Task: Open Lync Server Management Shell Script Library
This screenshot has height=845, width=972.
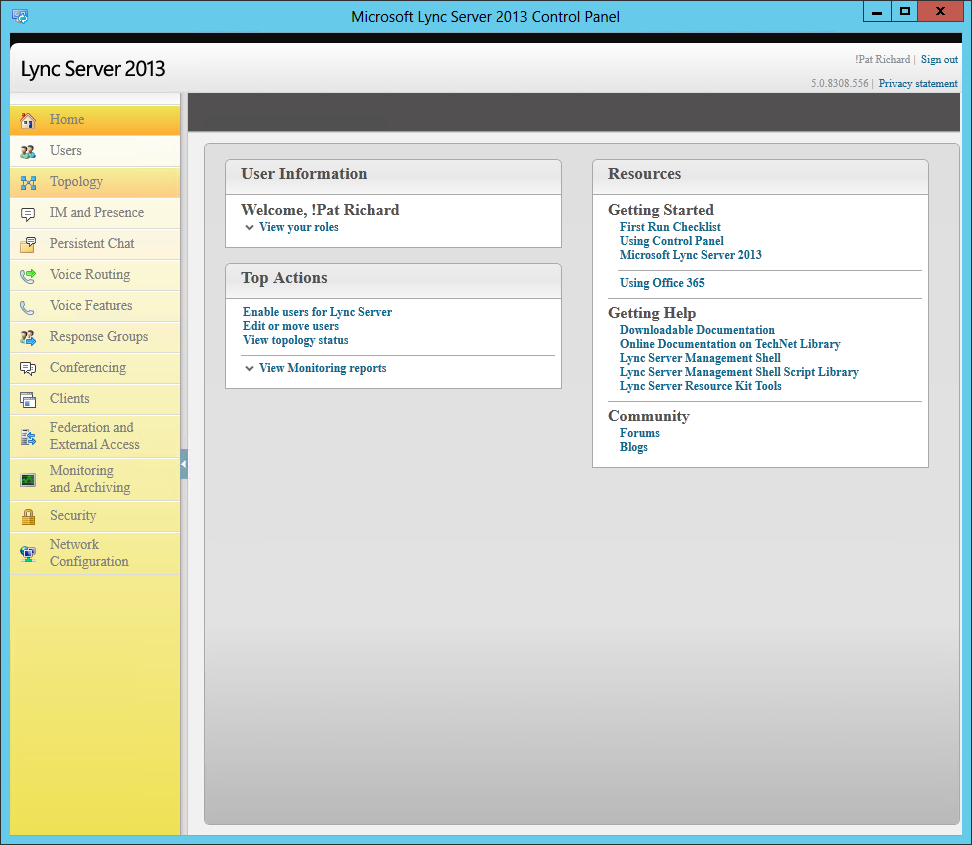Action: coord(739,372)
